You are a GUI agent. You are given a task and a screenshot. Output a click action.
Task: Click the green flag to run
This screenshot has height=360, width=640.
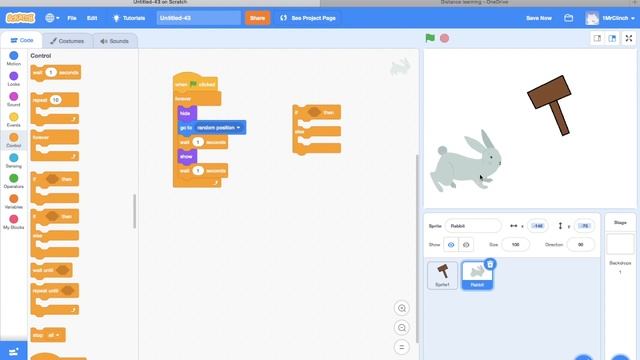[x=430, y=38]
